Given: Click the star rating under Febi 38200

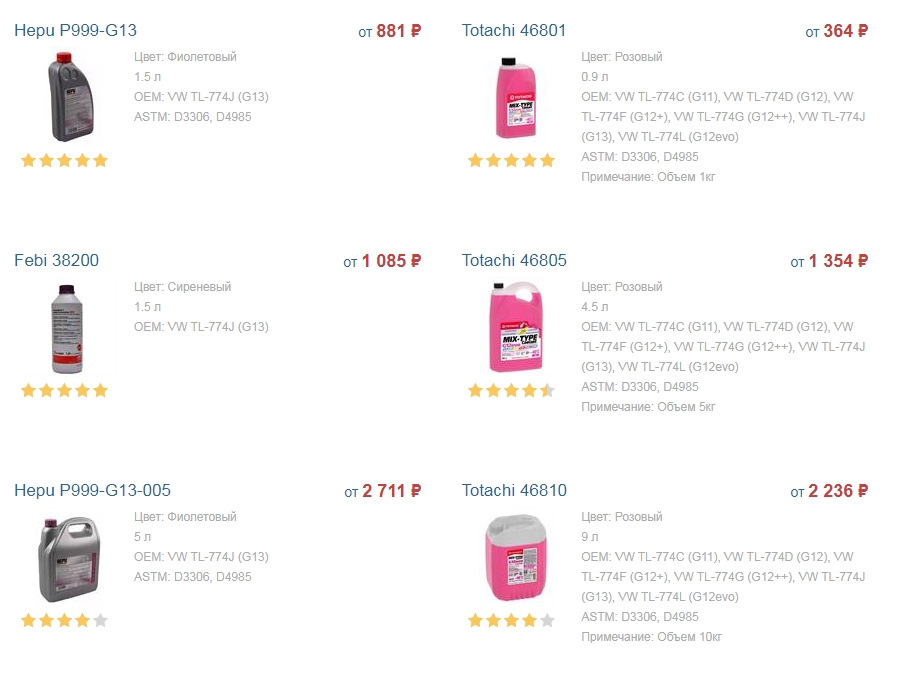Looking at the screenshot, I should point(64,390).
